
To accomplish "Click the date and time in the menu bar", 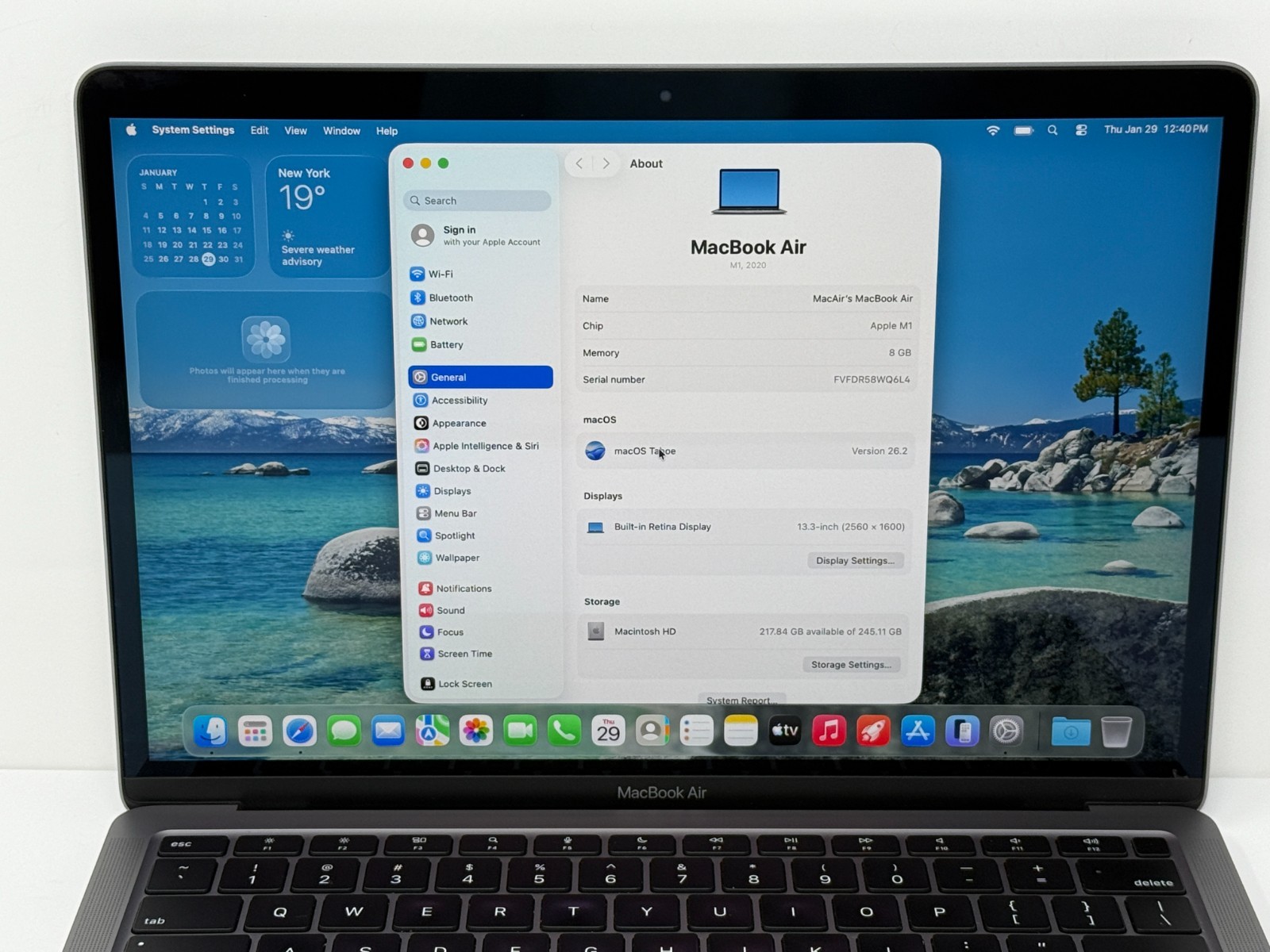I will click(x=1156, y=129).
